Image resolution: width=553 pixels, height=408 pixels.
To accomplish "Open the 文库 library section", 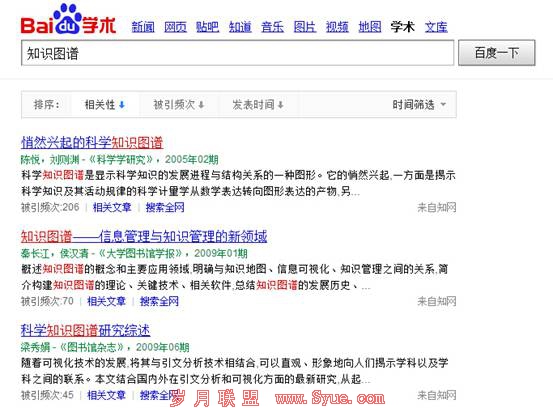I will click(436, 27).
